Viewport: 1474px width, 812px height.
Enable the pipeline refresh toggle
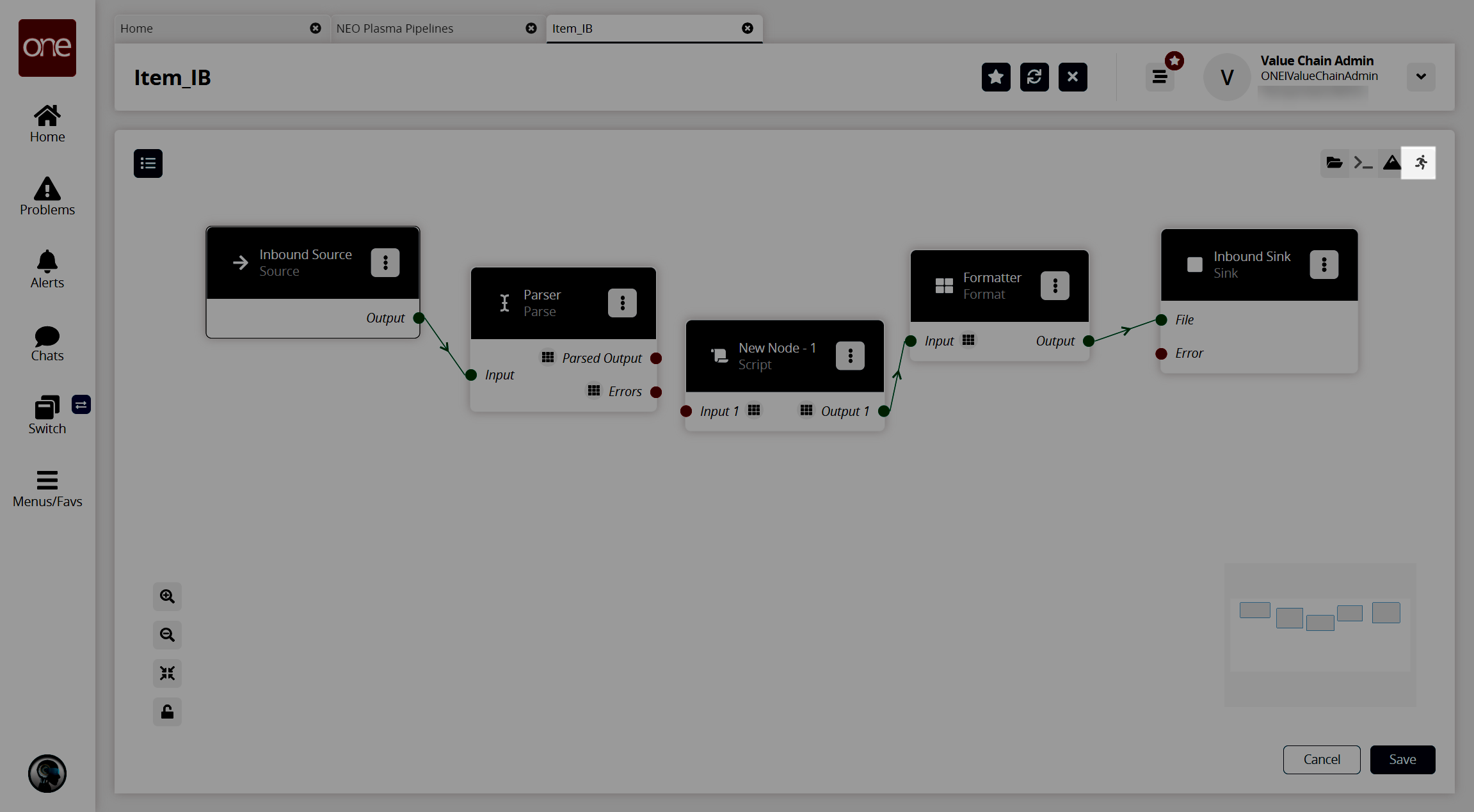(1034, 76)
